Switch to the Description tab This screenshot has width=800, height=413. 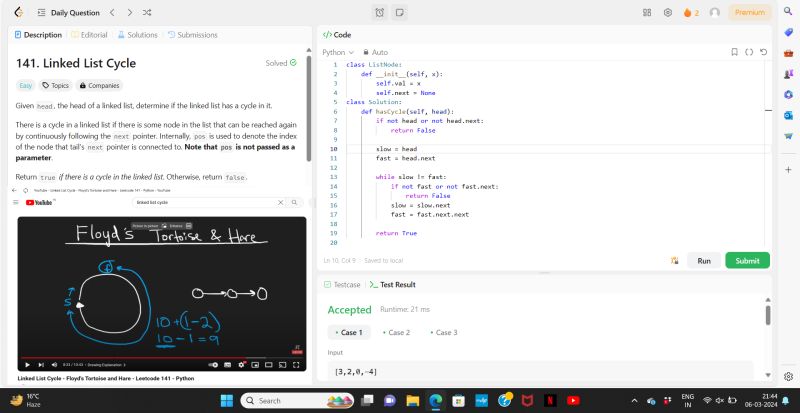[38, 35]
